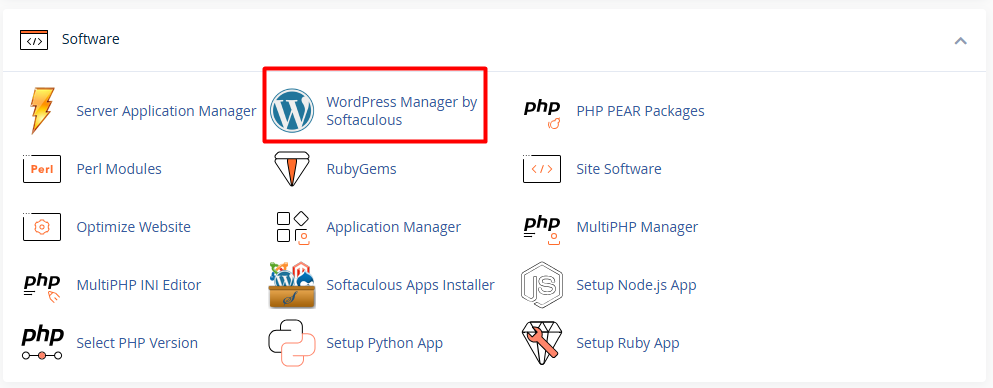Click the Setup Ruby App wrench icon
Image resolution: width=993 pixels, height=388 pixels.
click(x=542, y=343)
